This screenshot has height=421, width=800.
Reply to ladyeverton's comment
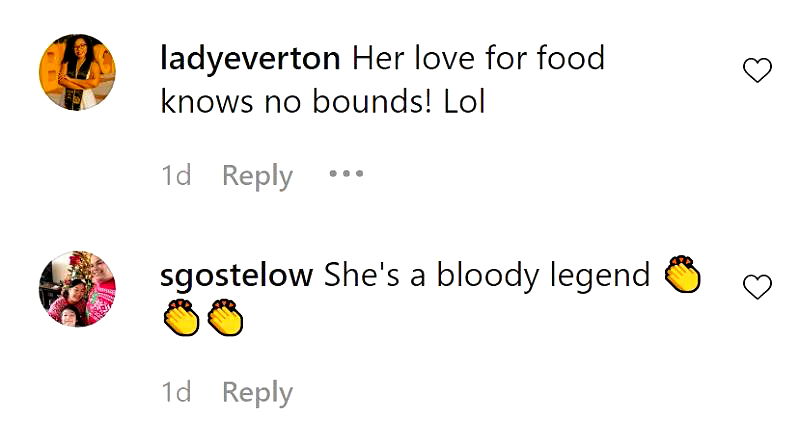point(257,176)
